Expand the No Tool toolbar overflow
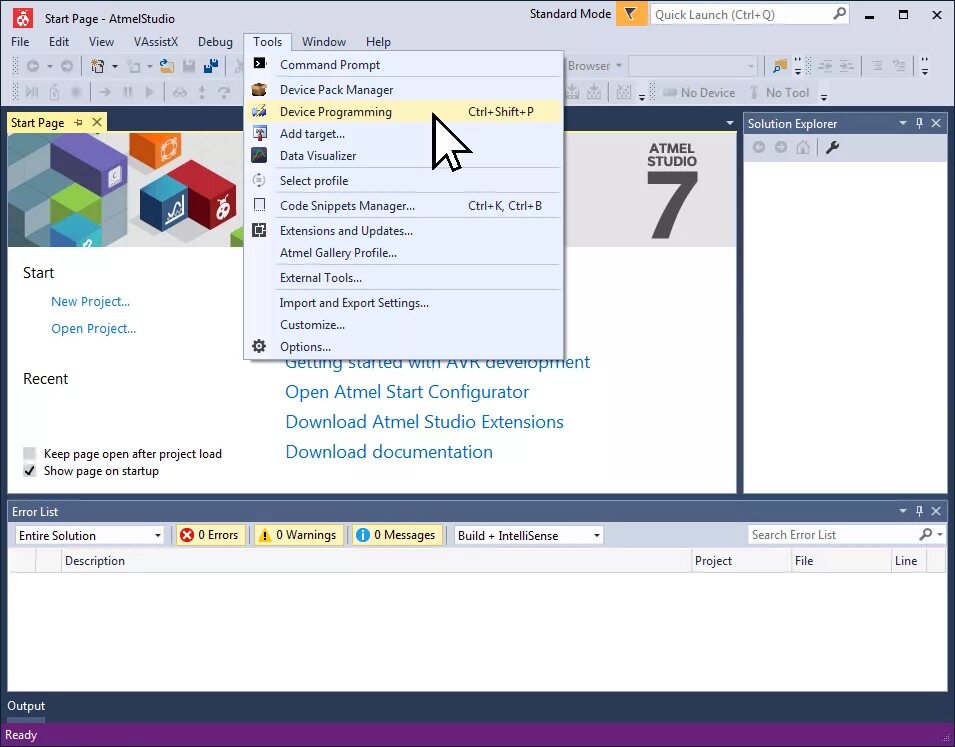 (x=823, y=96)
